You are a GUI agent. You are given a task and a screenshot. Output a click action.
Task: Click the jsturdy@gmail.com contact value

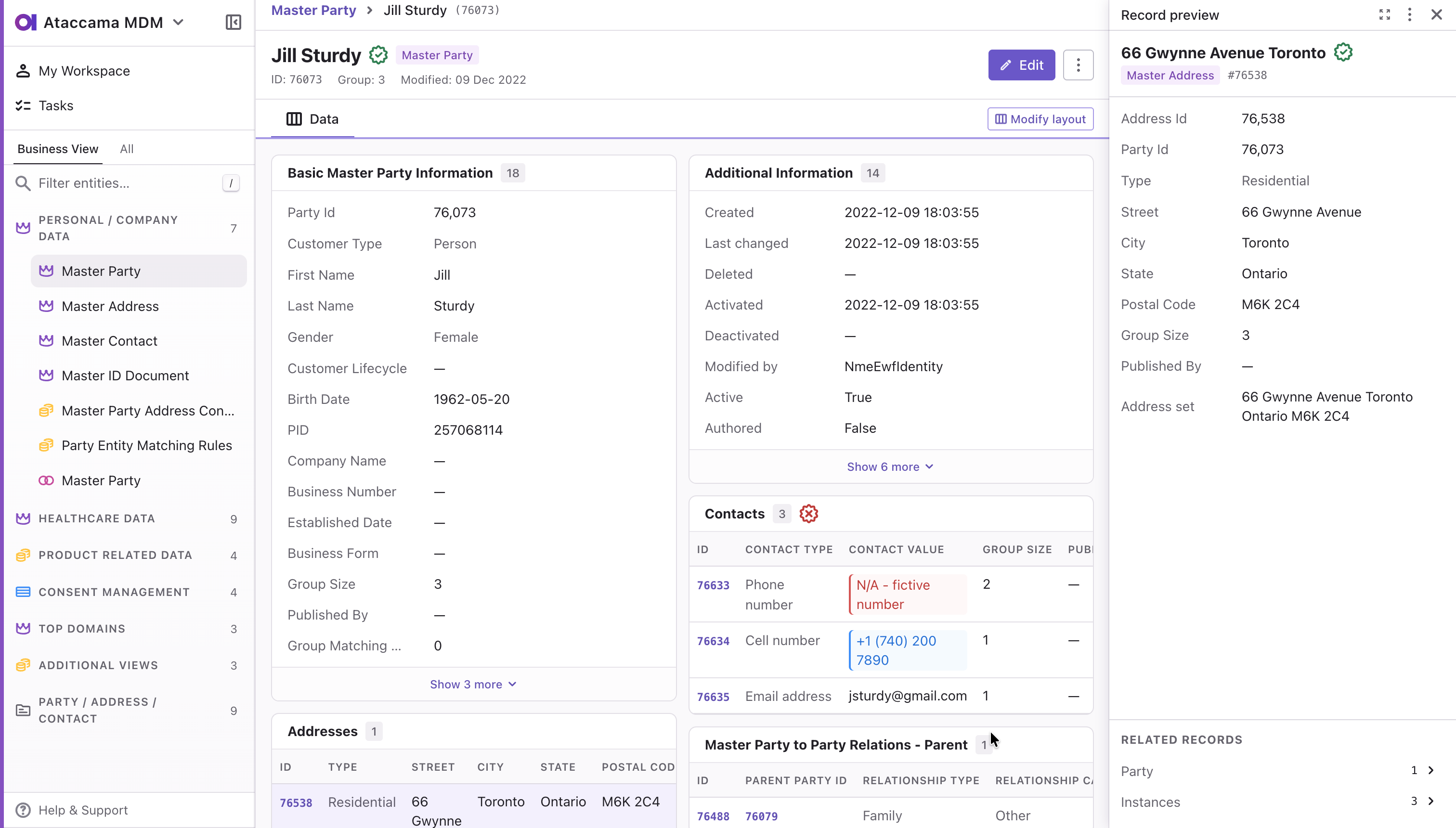click(908, 696)
